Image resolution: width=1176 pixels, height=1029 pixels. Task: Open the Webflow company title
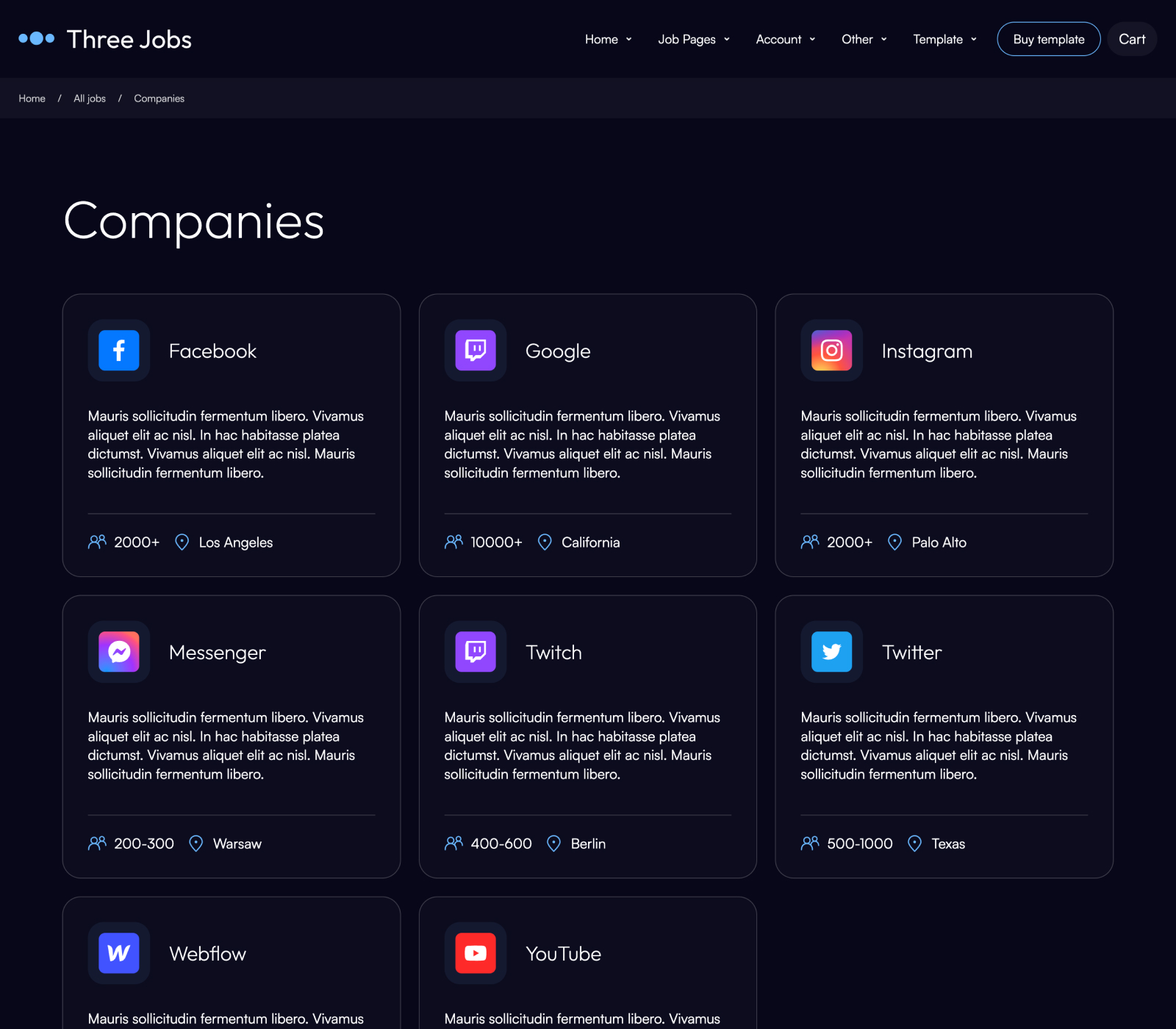pyautogui.click(x=207, y=954)
